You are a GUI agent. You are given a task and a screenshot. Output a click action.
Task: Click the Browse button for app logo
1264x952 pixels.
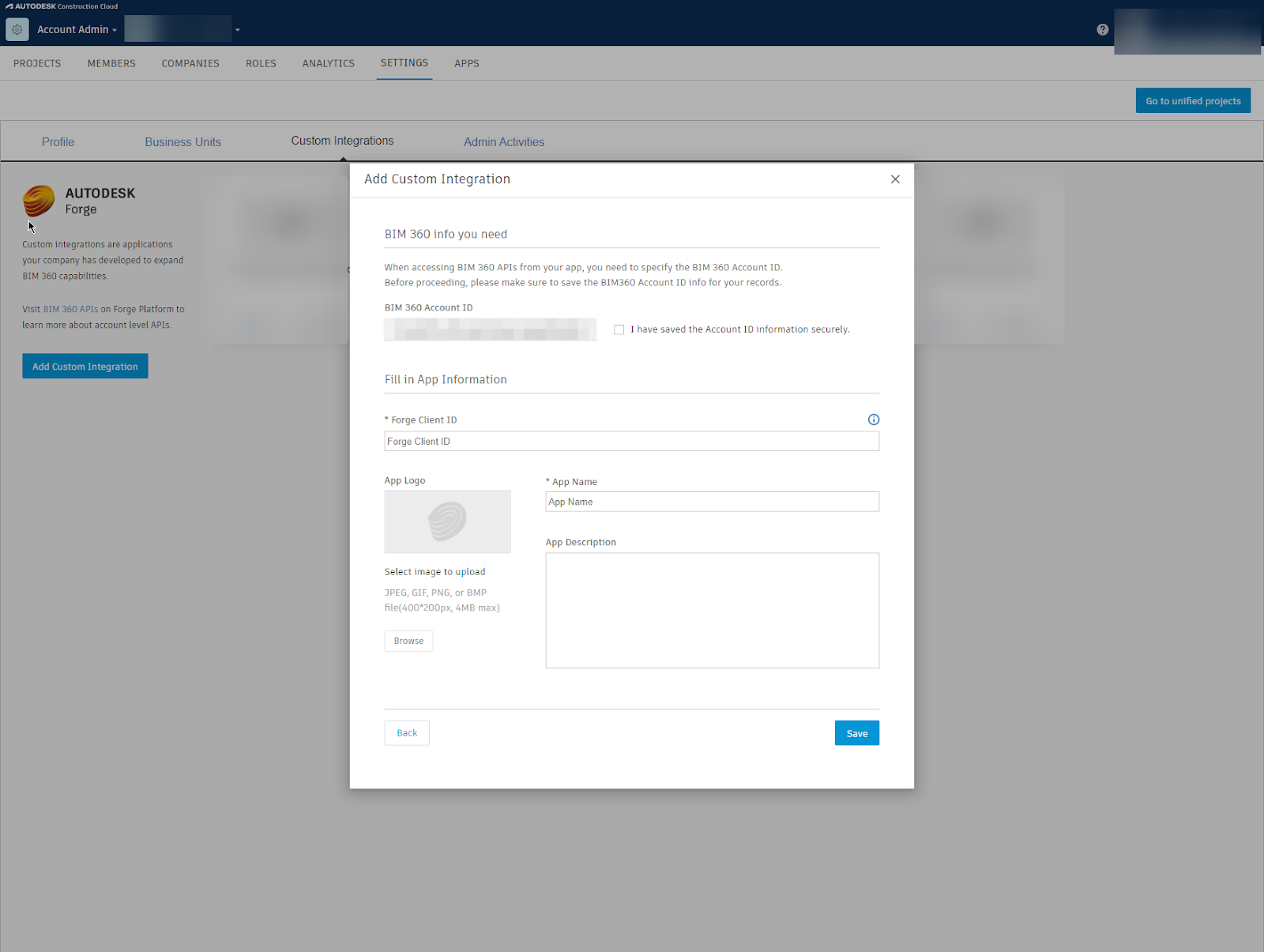(x=408, y=641)
